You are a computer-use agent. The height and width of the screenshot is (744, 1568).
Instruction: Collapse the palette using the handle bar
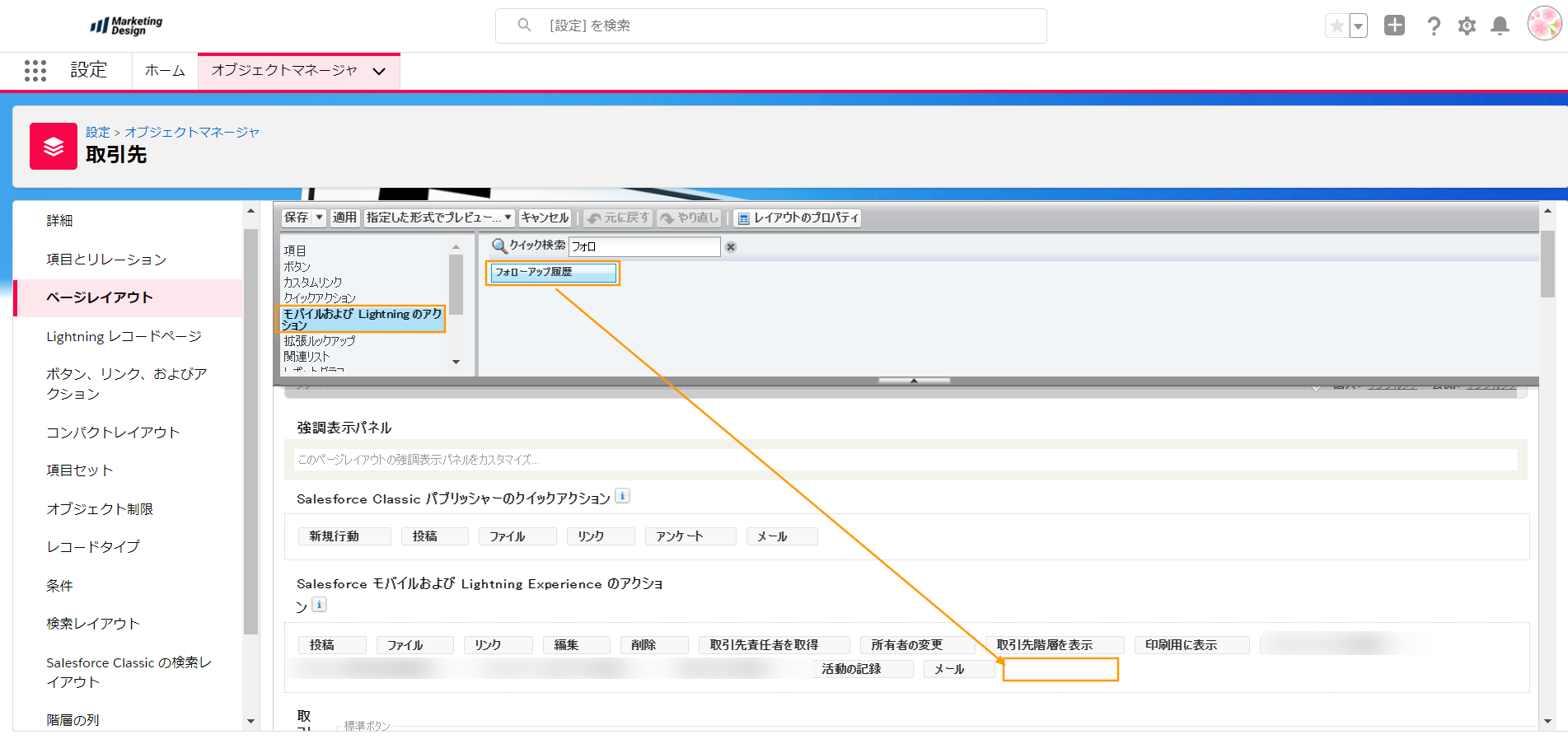point(914,381)
